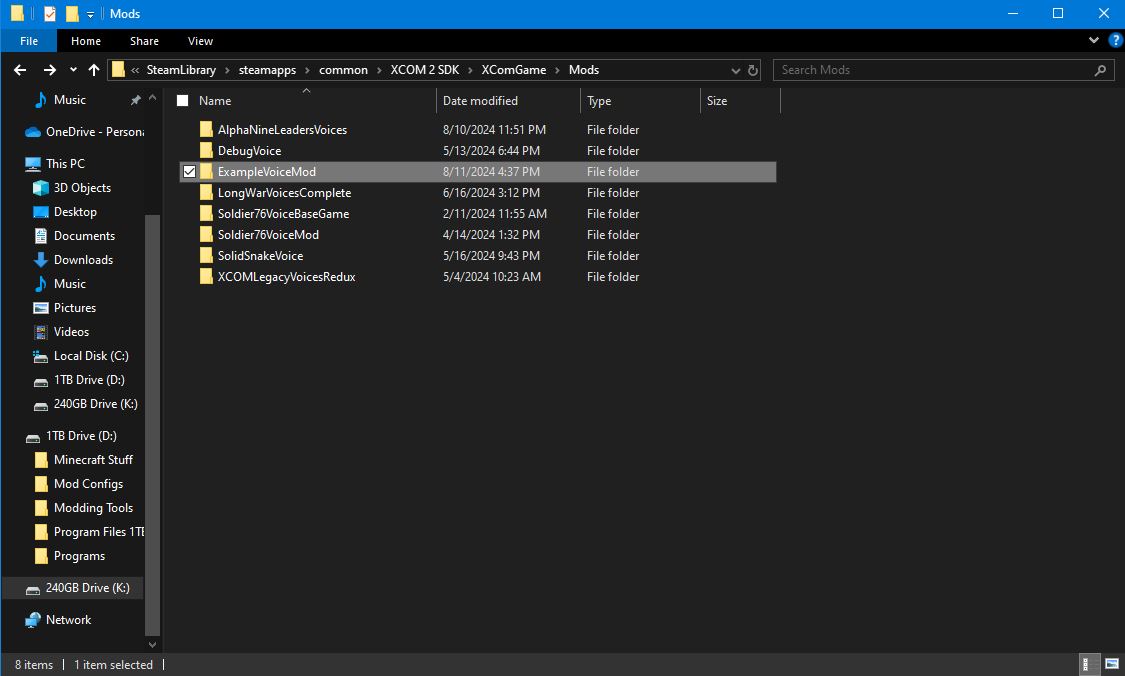
Task: Expand the ribbon with the chevron
Action: [1093, 40]
